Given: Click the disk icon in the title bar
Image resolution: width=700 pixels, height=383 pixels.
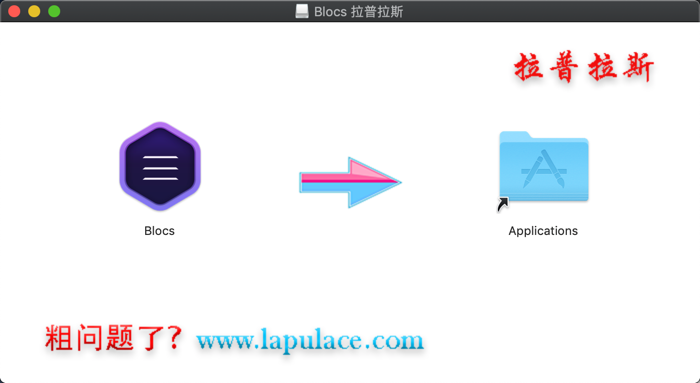Looking at the screenshot, I should (x=302, y=11).
